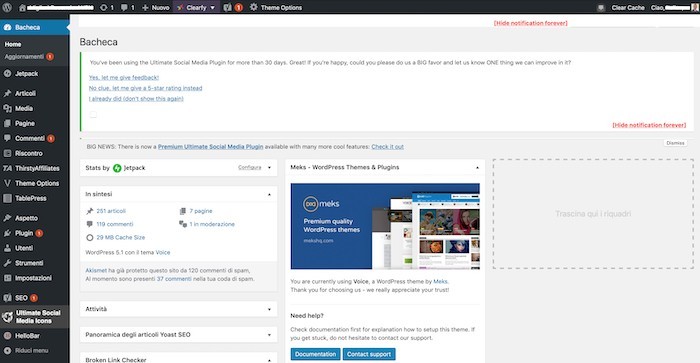Click the Riduci menu collapse arrow icon
The image size is (700, 363).
pos(8,350)
